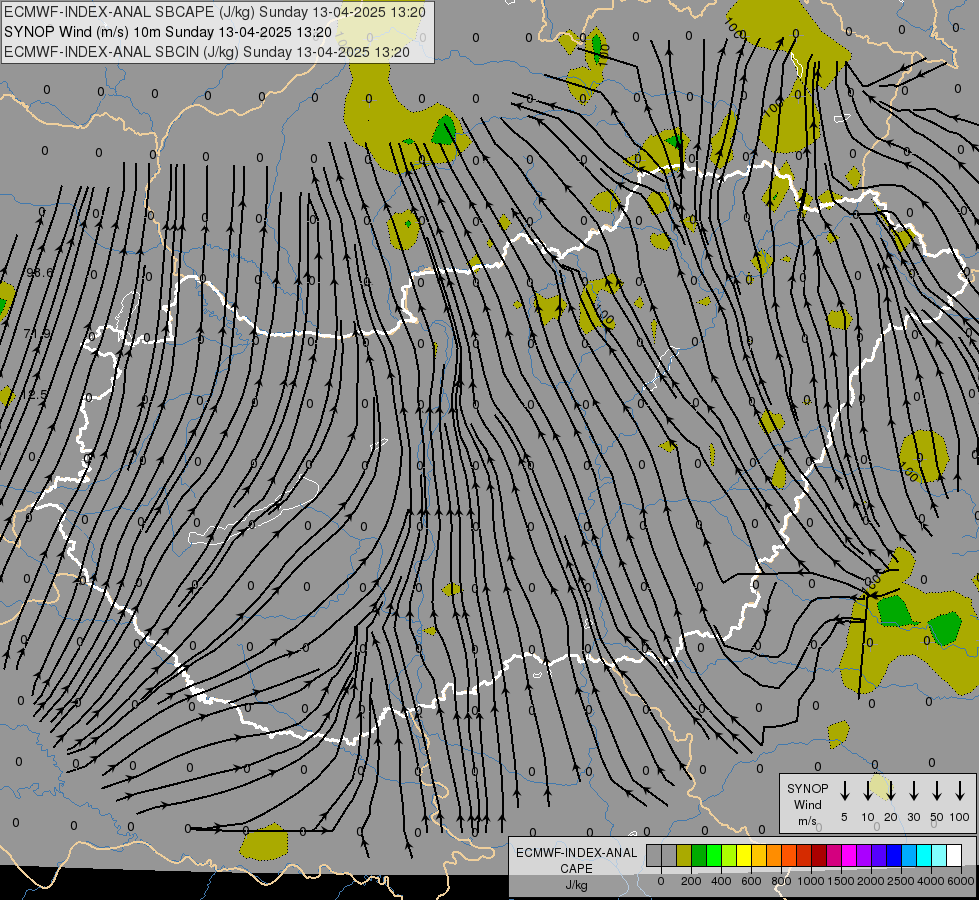Click the '5' speed label in wind legend
Viewport: 979px width, 900px height.
844,817
